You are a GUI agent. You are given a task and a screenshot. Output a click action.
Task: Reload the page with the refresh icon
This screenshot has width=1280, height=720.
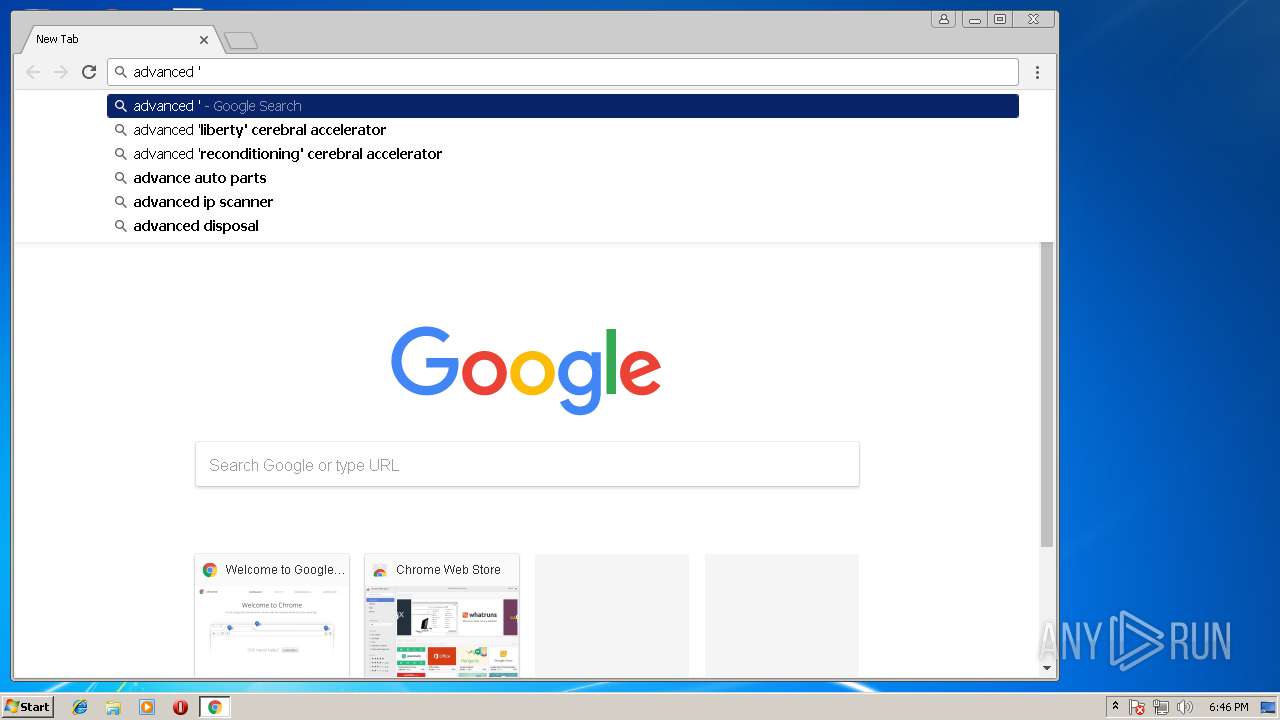pos(89,72)
